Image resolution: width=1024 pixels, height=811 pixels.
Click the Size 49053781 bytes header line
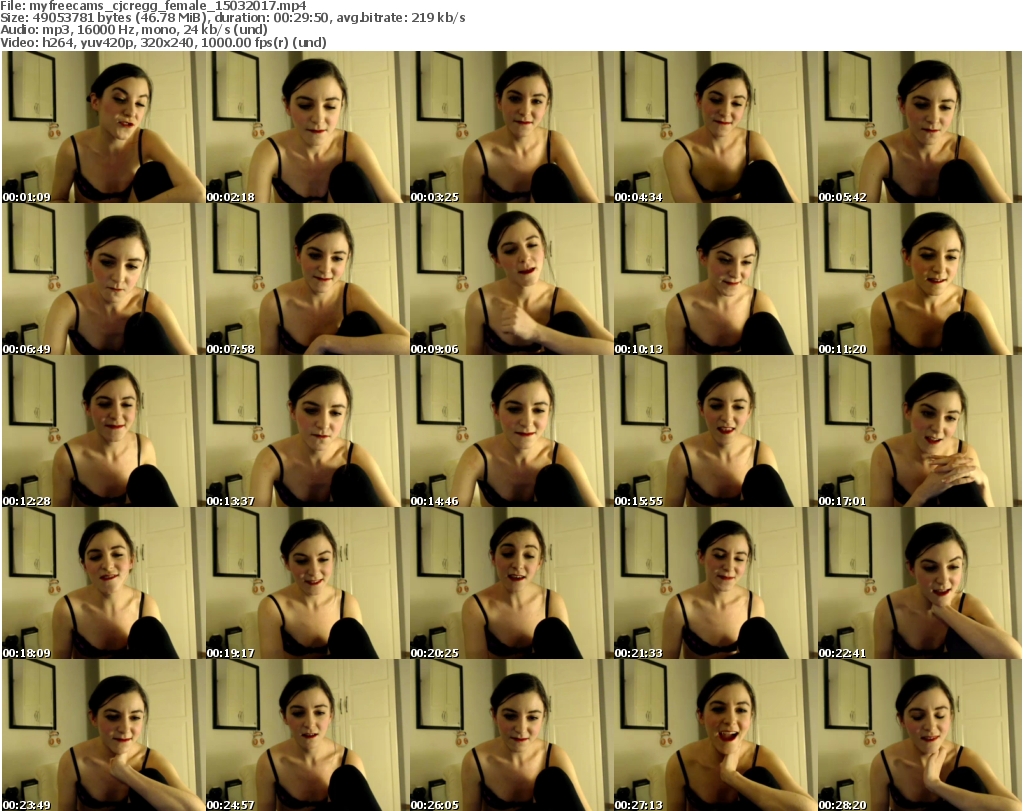(x=232, y=18)
